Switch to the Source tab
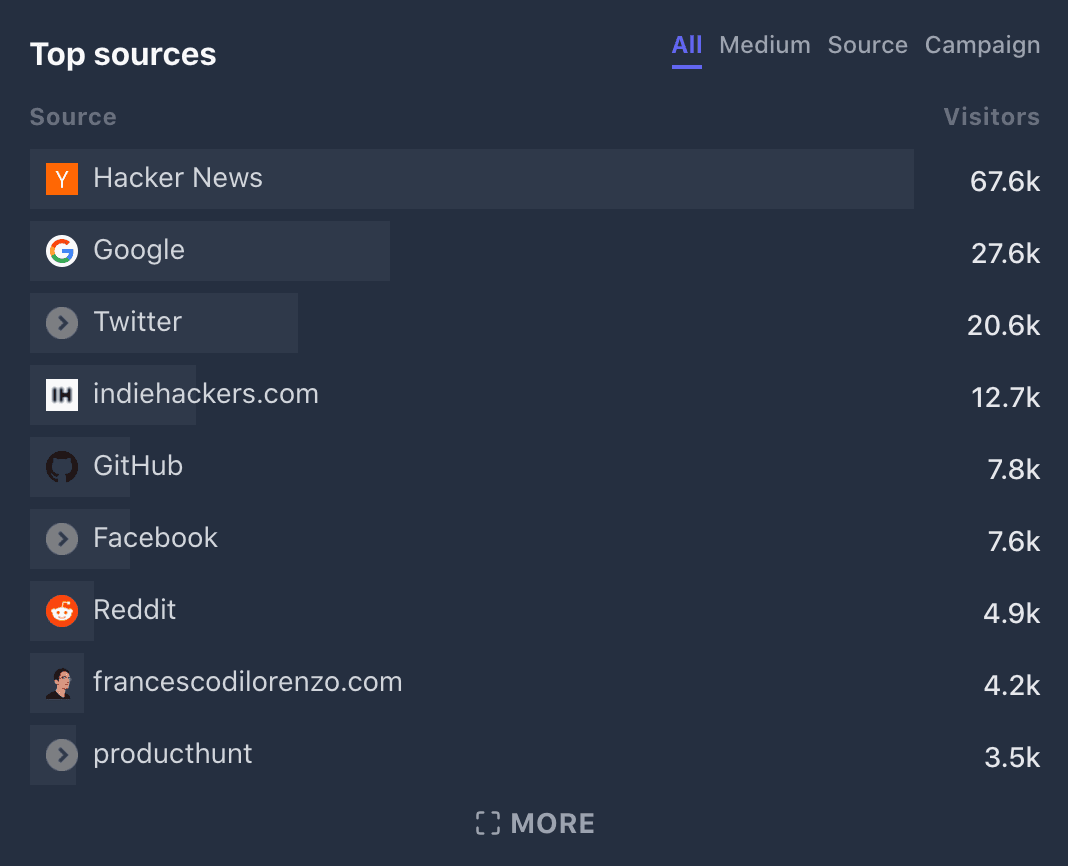 (x=868, y=45)
